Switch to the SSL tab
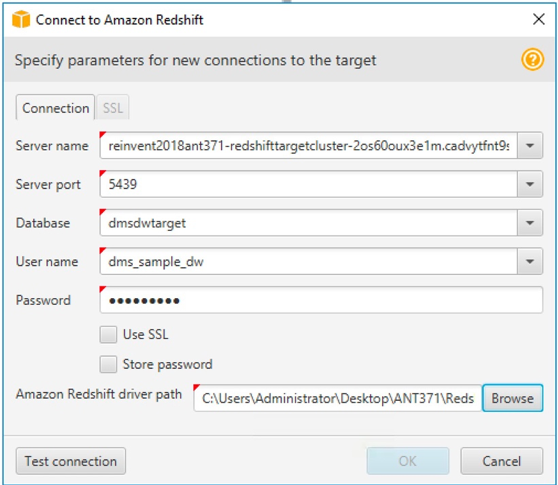 (x=113, y=108)
